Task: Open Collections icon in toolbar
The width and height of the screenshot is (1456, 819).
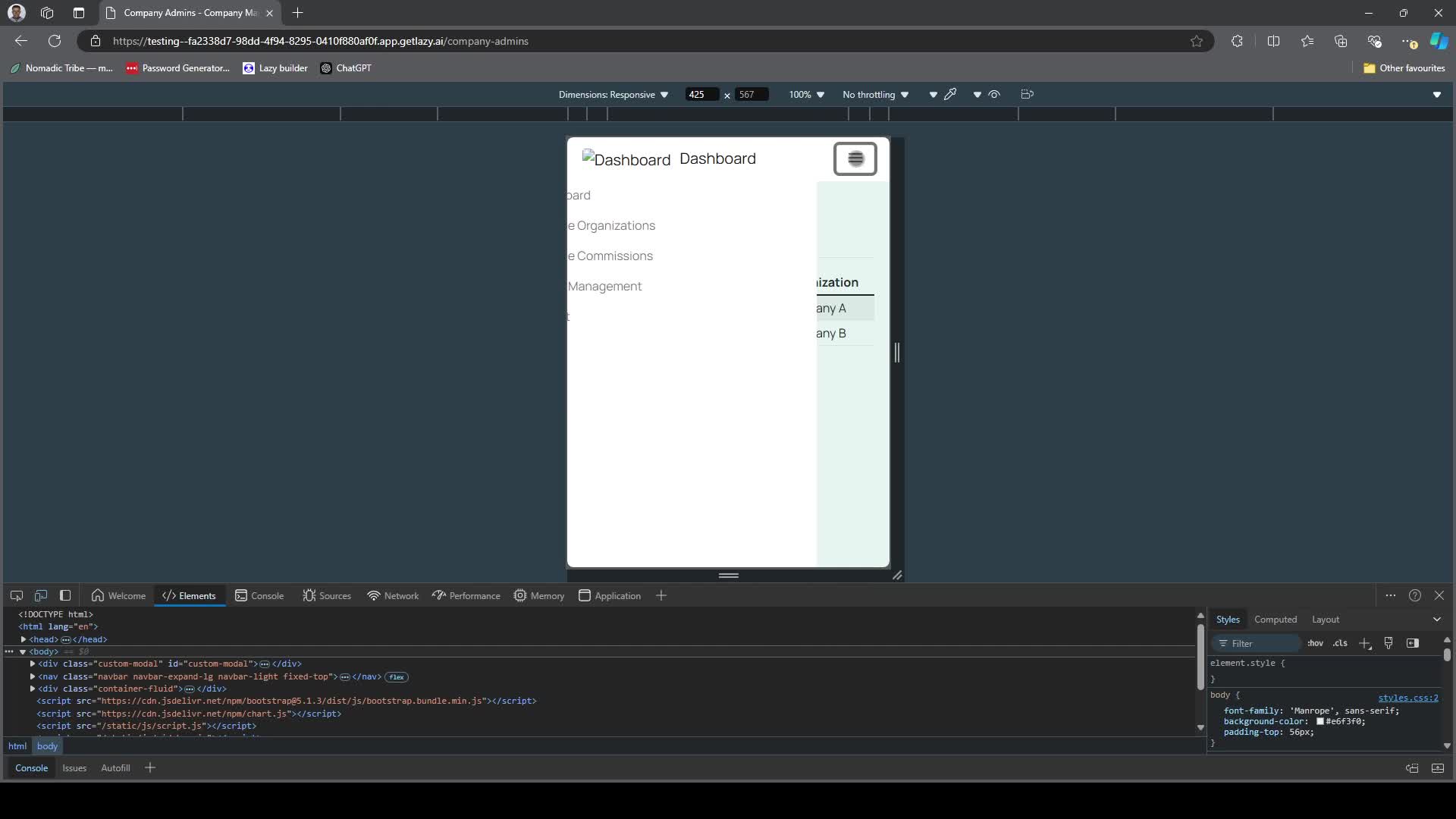Action: 1341,41
